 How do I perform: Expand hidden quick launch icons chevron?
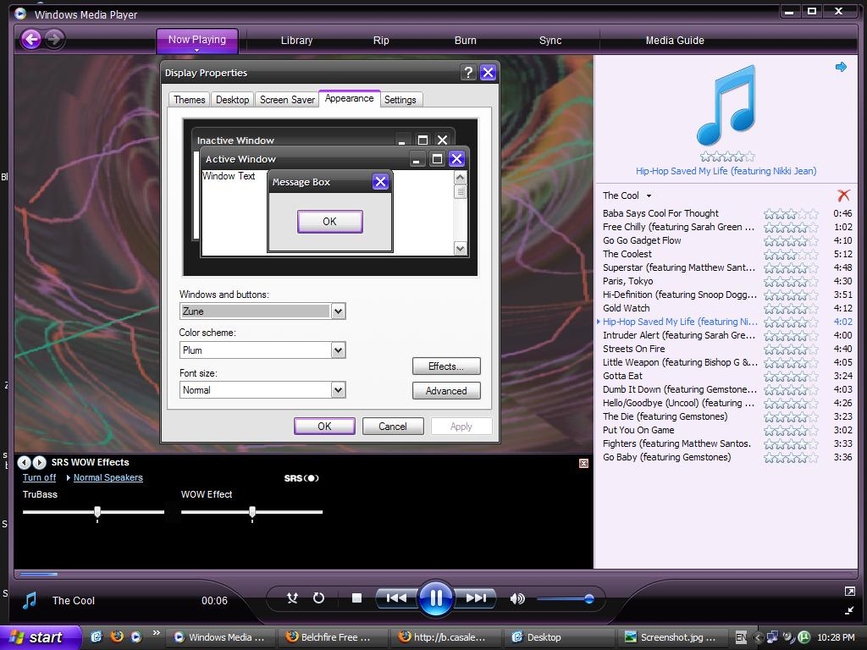point(156,633)
